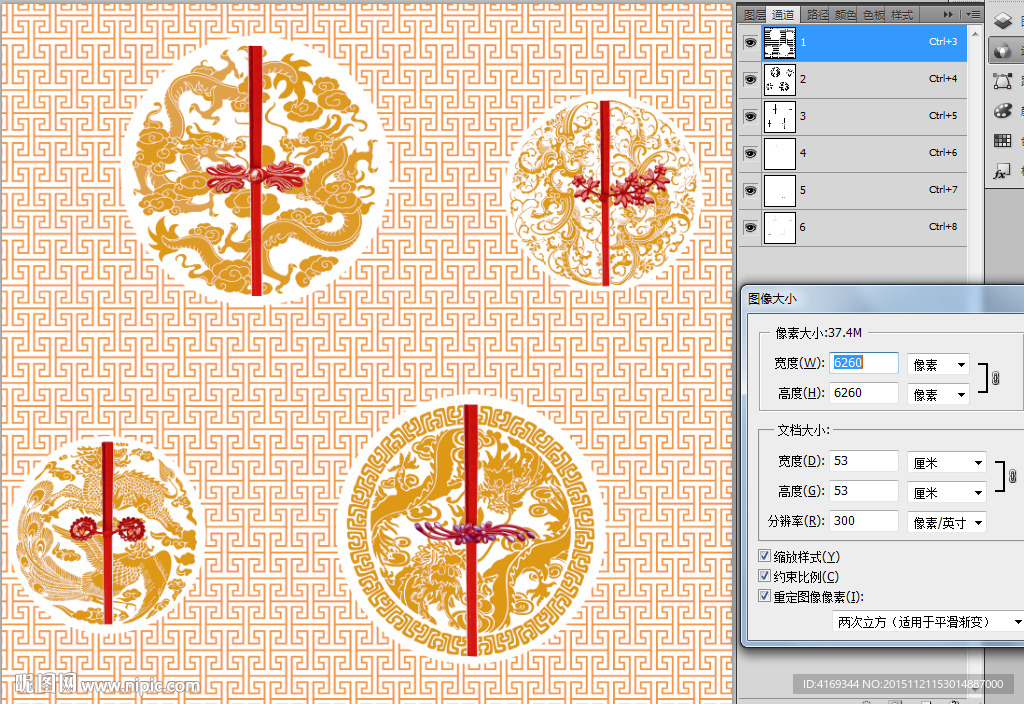
Task: Open the channels panel flyout menu icon
Action: coord(973,15)
